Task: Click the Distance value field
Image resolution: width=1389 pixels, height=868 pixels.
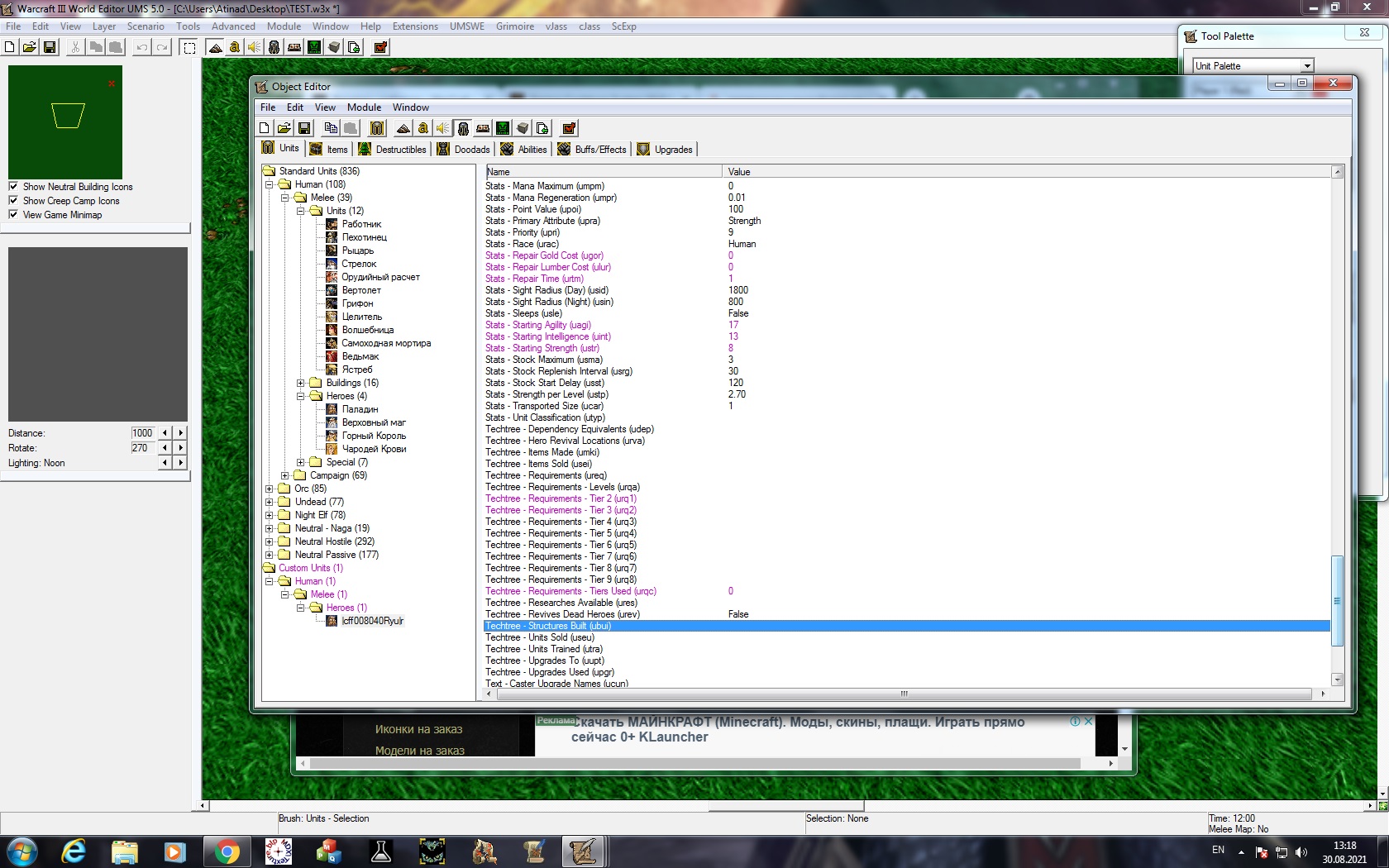Action: tap(142, 433)
